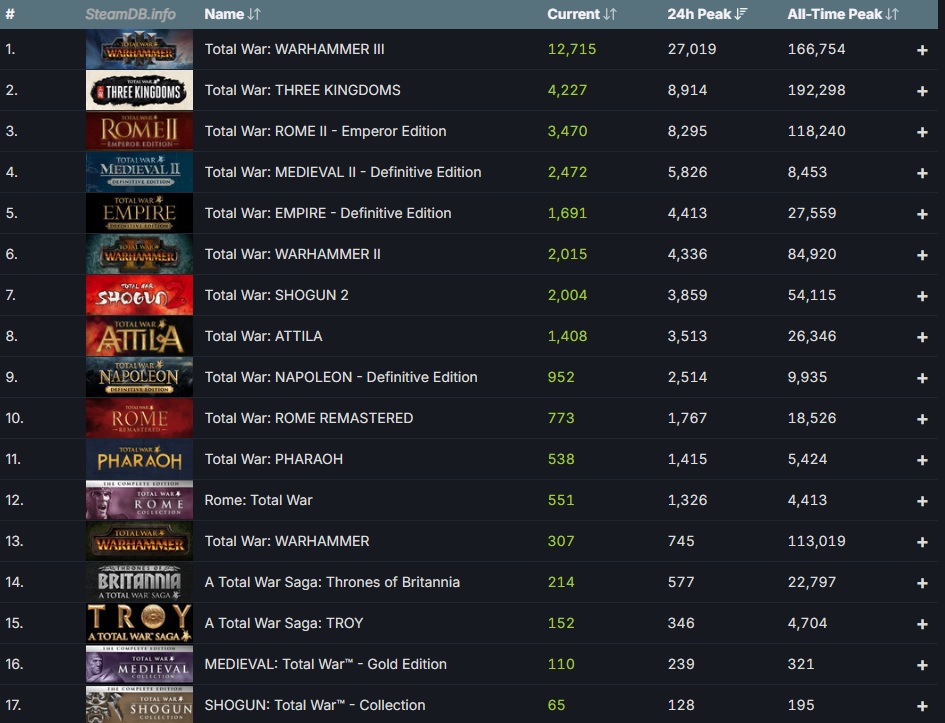Open A Total War Saga: Thrones of Britannia link
Screen dimensions: 945x723
click(332, 581)
